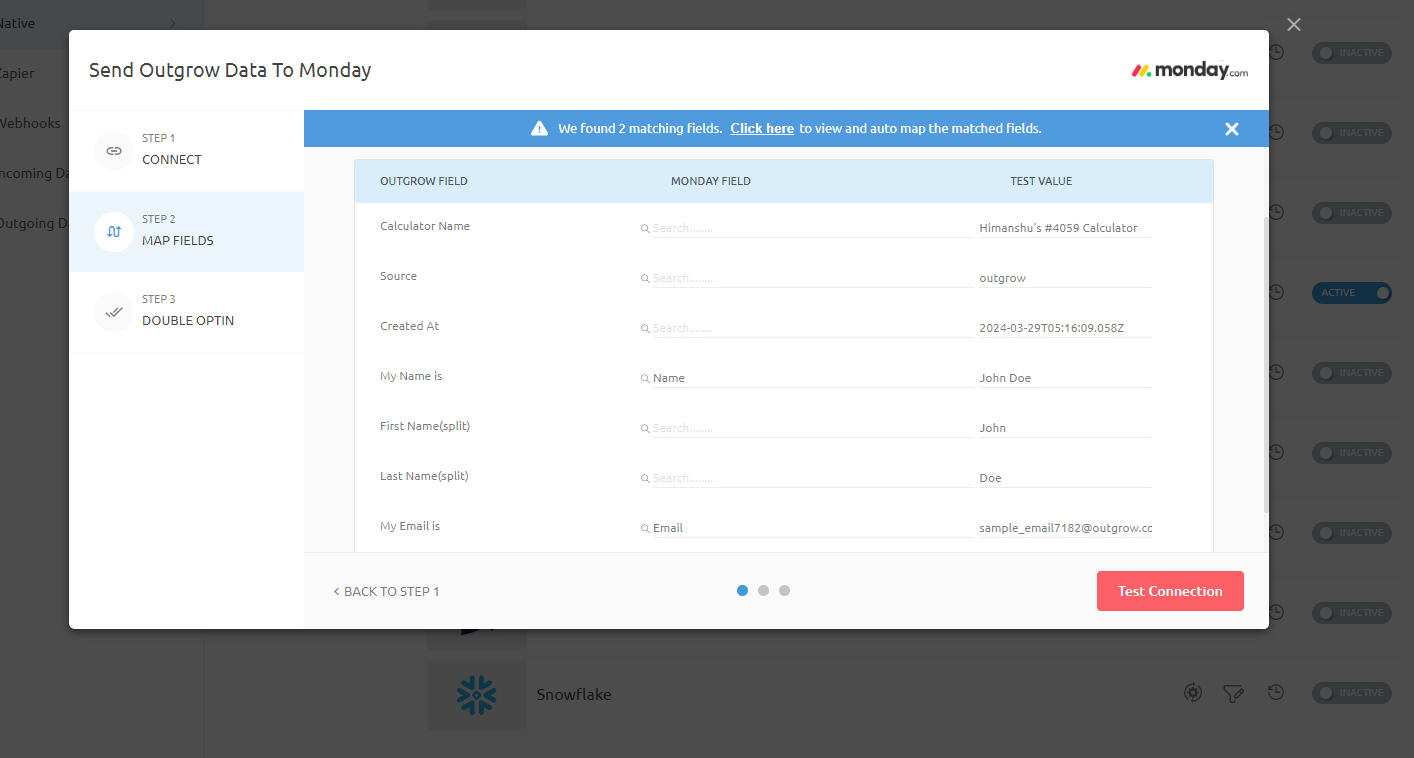Turn off the ACTIVE integration switch
Image resolution: width=1414 pixels, height=758 pixels.
pyautogui.click(x=1351, y=292)
